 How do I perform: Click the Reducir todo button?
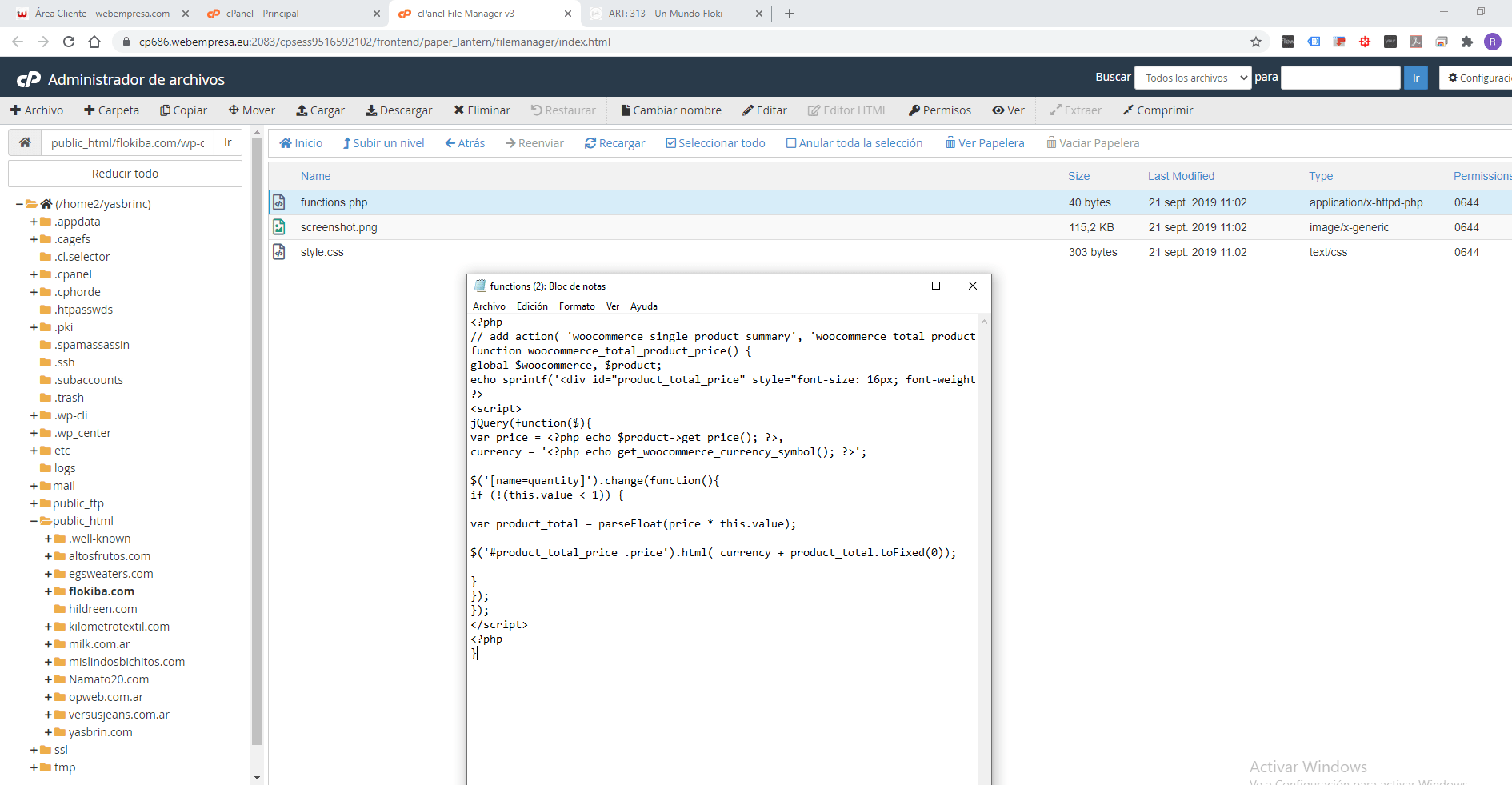tap(125, 174)
